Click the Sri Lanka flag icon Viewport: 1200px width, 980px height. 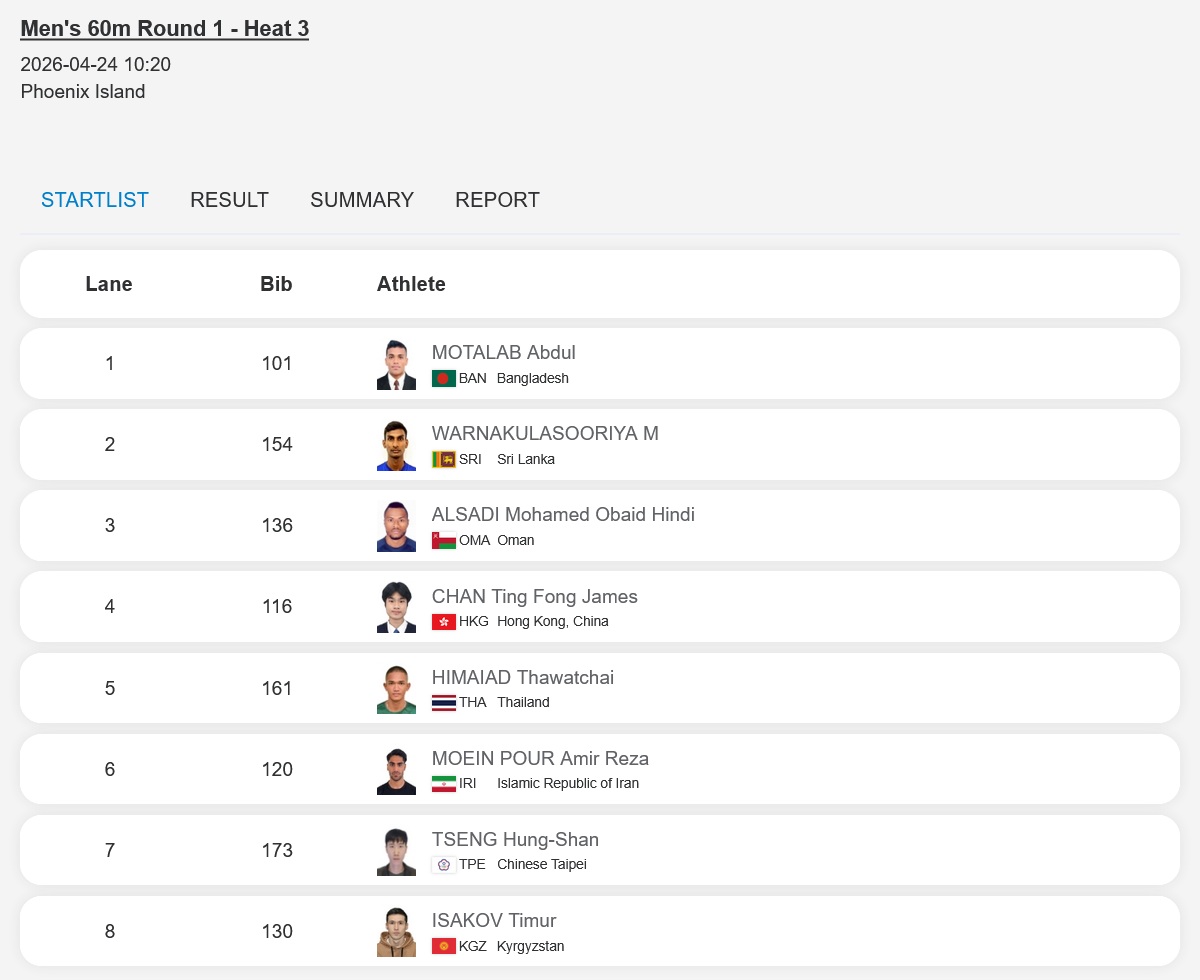click(x=443, y=460)
